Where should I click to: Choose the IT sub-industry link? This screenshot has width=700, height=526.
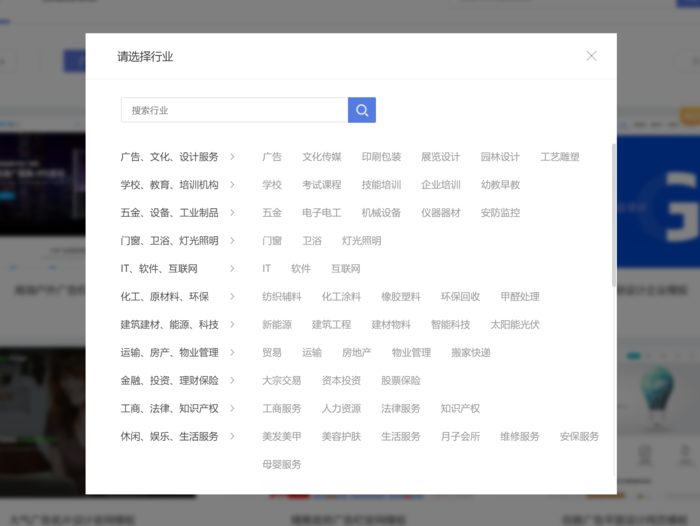coord(267,268)
